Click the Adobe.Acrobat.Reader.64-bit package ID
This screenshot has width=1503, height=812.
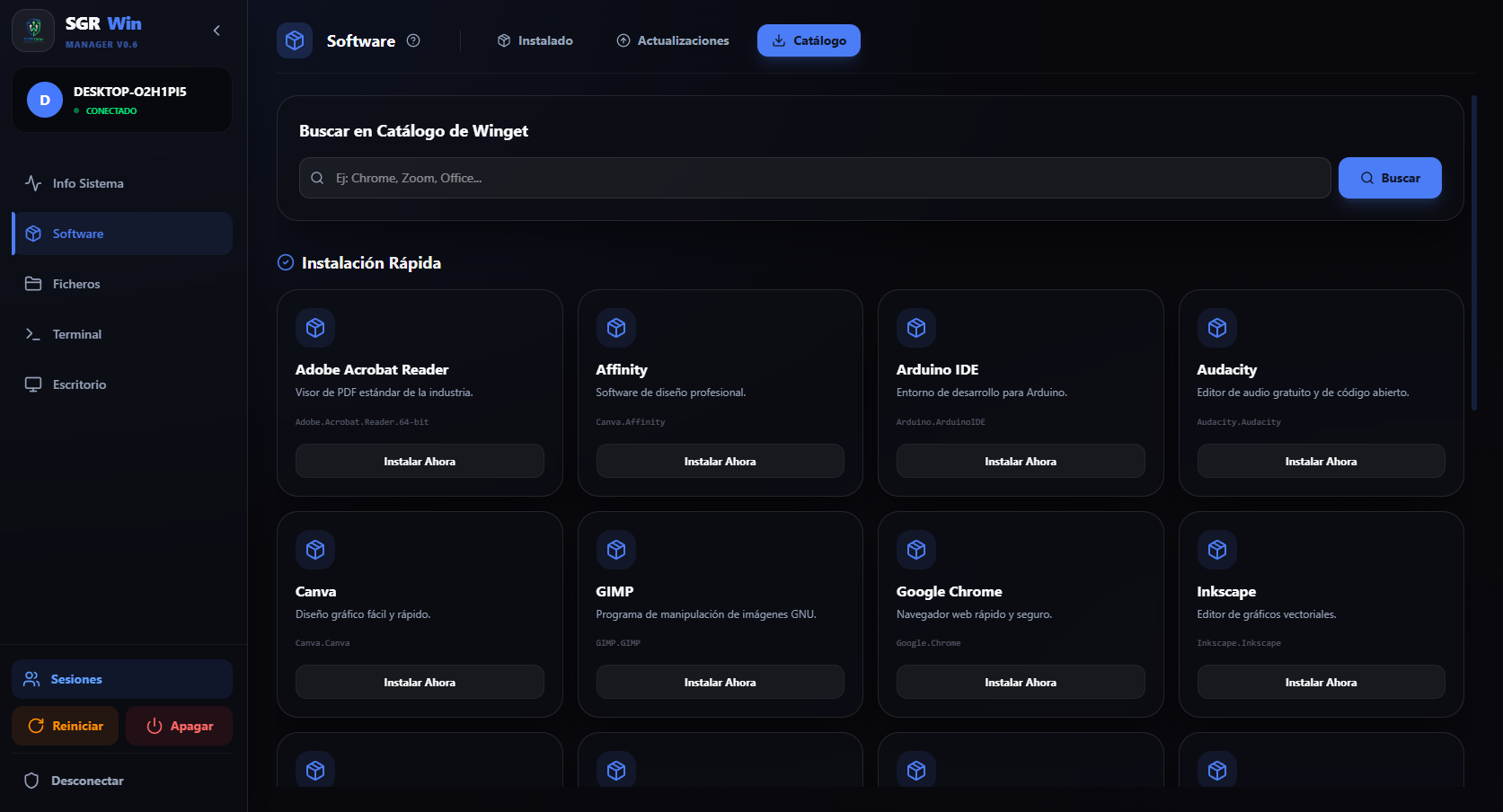tap(362, 422)
